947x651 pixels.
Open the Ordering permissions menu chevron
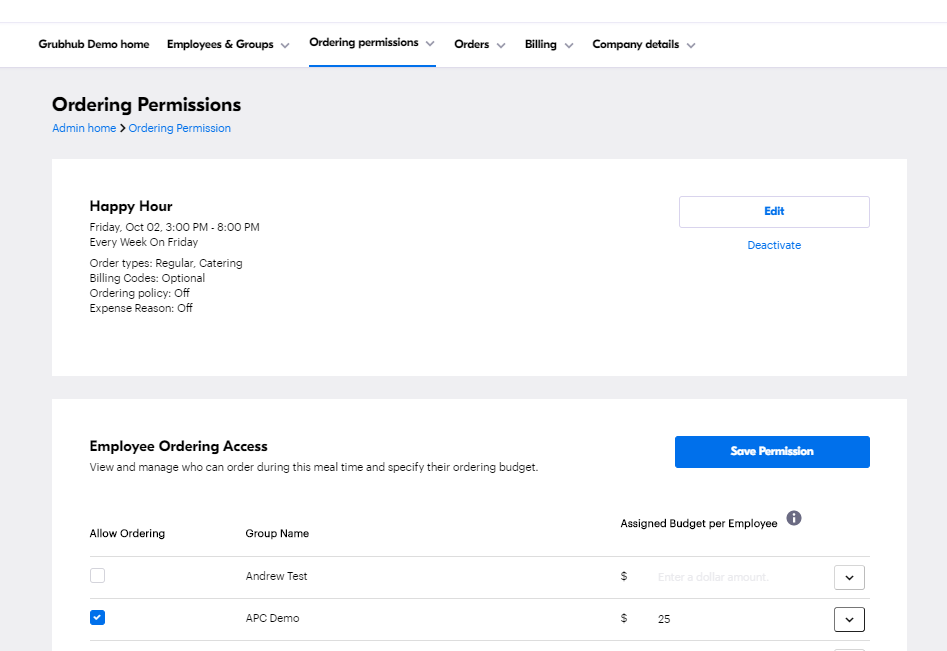click(430, 43)
